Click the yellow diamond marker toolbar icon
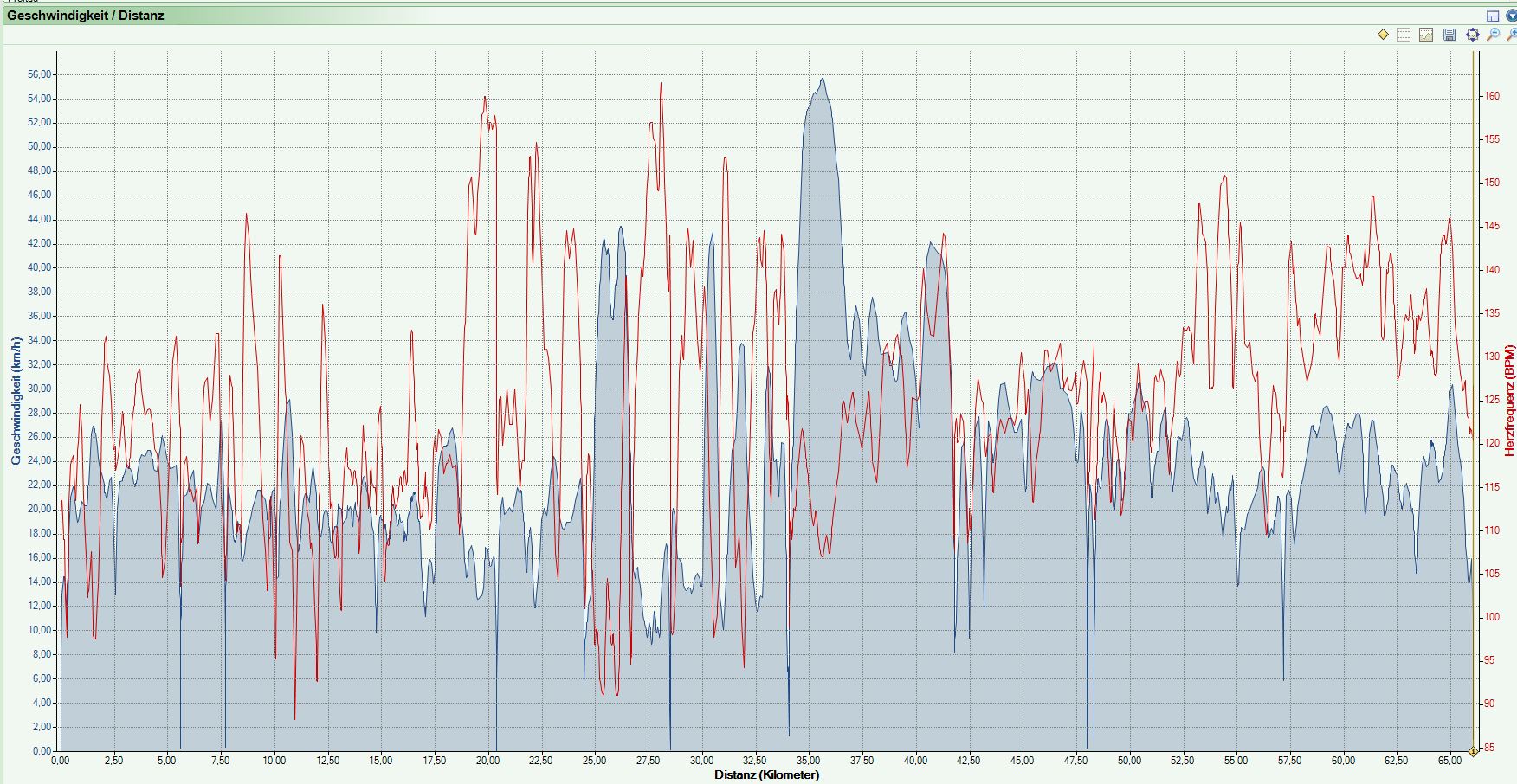The image size is (1517, 784). click(x=1383, y=35)
